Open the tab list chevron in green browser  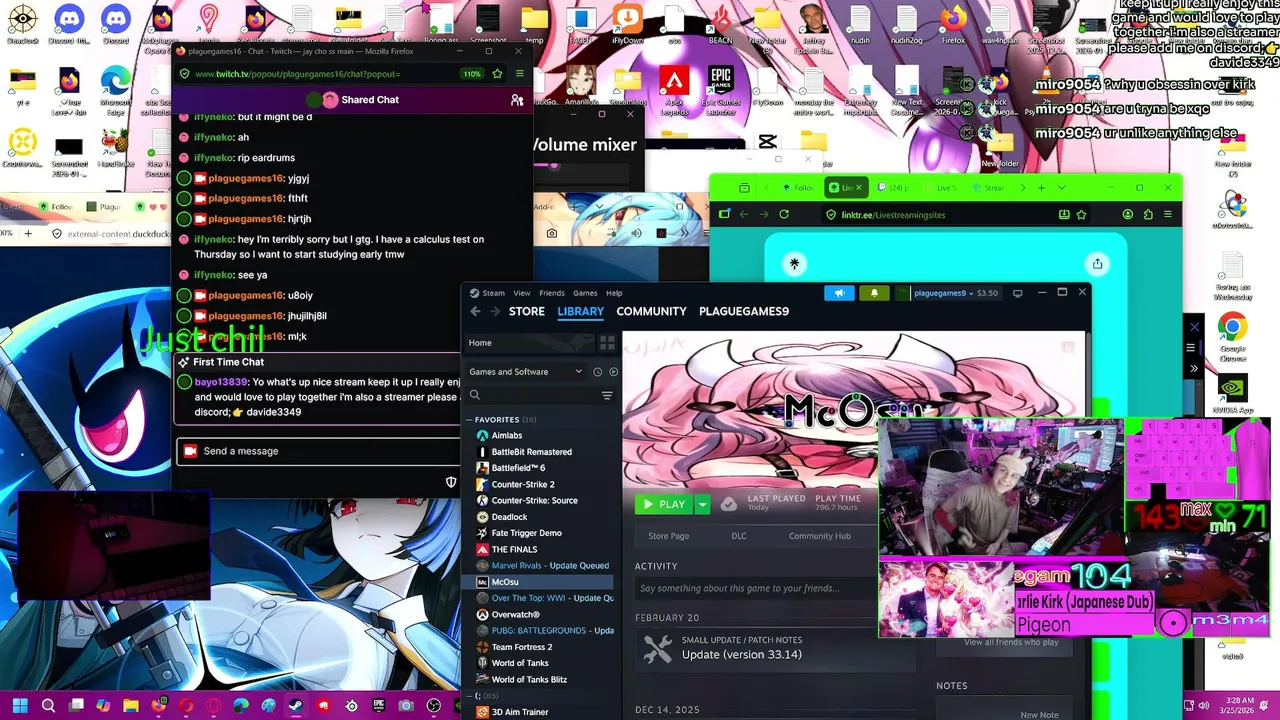[1061, 188]
